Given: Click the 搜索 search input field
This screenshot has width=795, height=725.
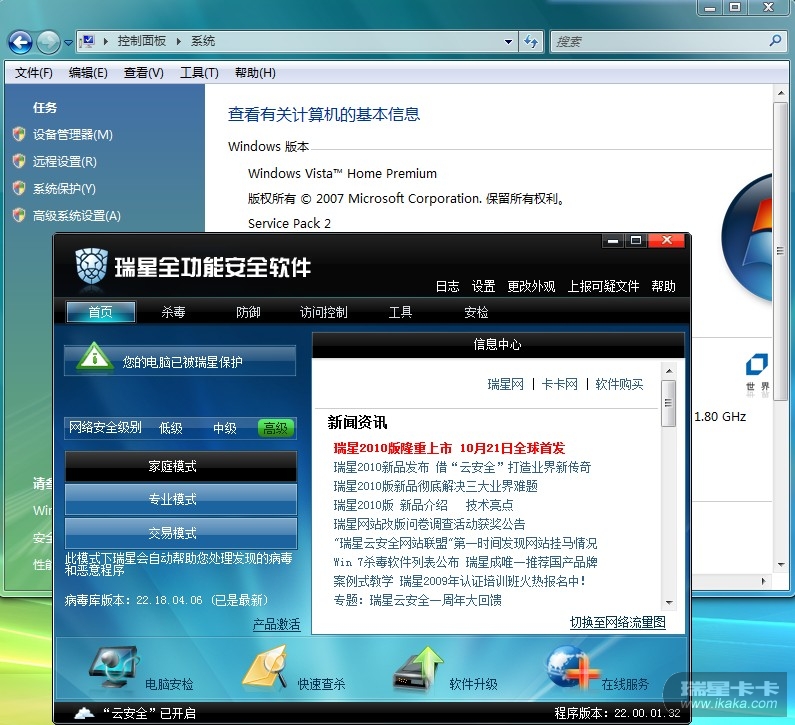Looking at the screenshot, I should coord(659,42).
